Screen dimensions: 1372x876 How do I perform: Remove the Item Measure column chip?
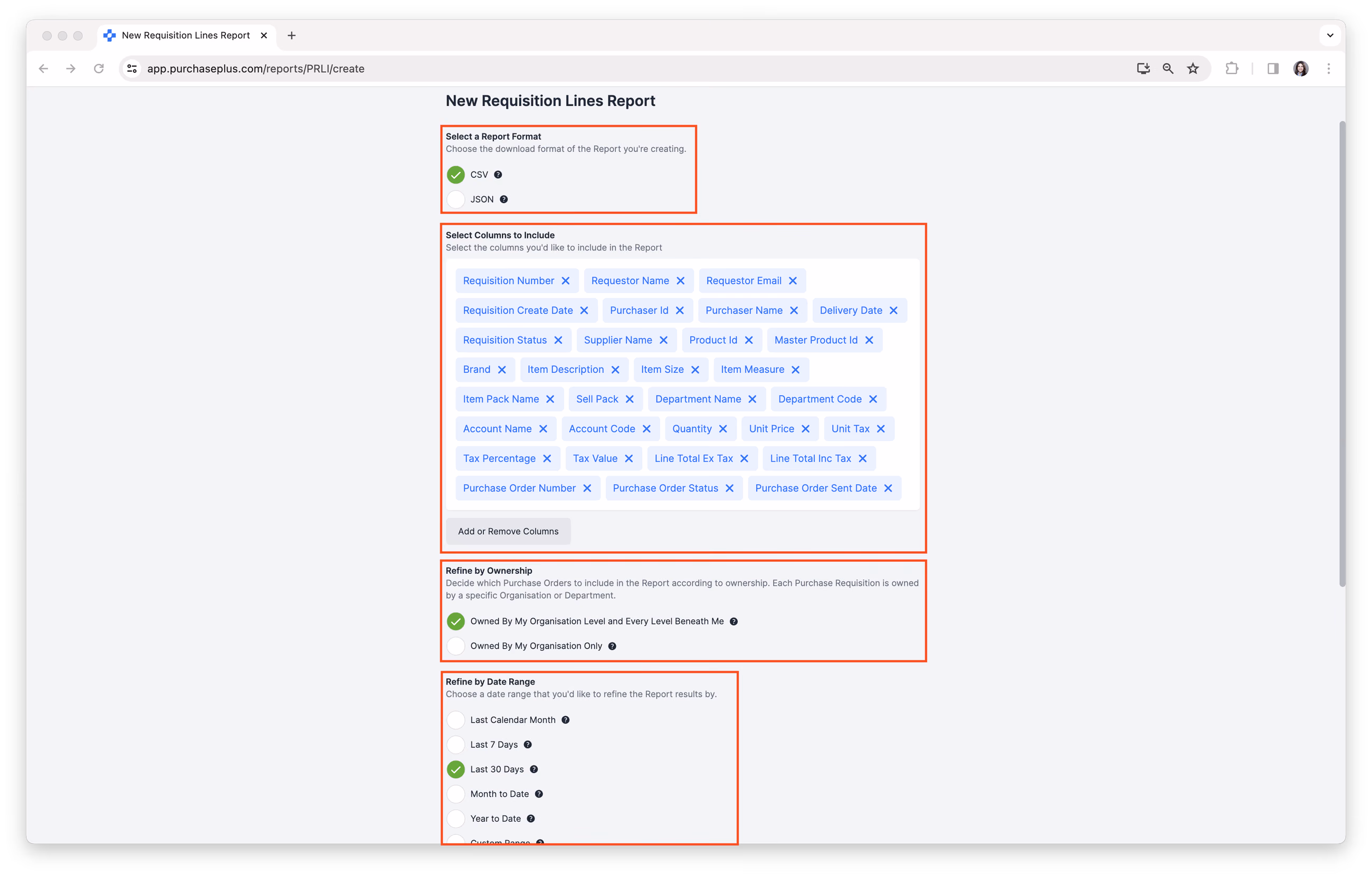(x=795, y=370)
